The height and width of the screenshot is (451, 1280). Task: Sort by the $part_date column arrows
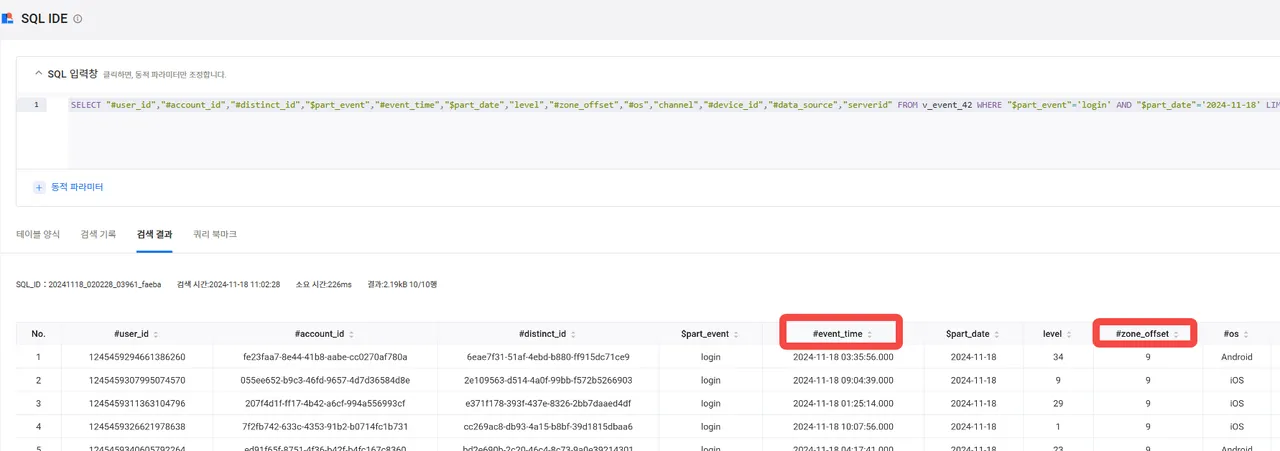(996, 334)
